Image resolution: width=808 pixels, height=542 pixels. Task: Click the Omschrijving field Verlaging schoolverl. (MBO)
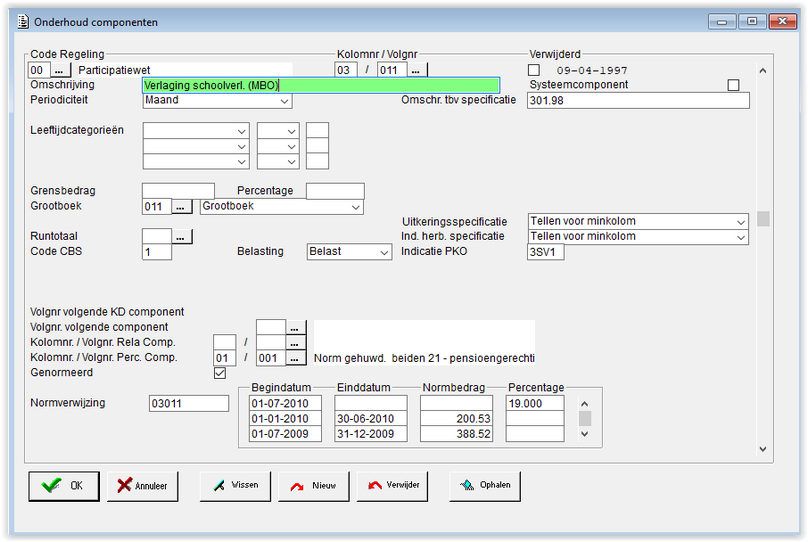(321, 86)
